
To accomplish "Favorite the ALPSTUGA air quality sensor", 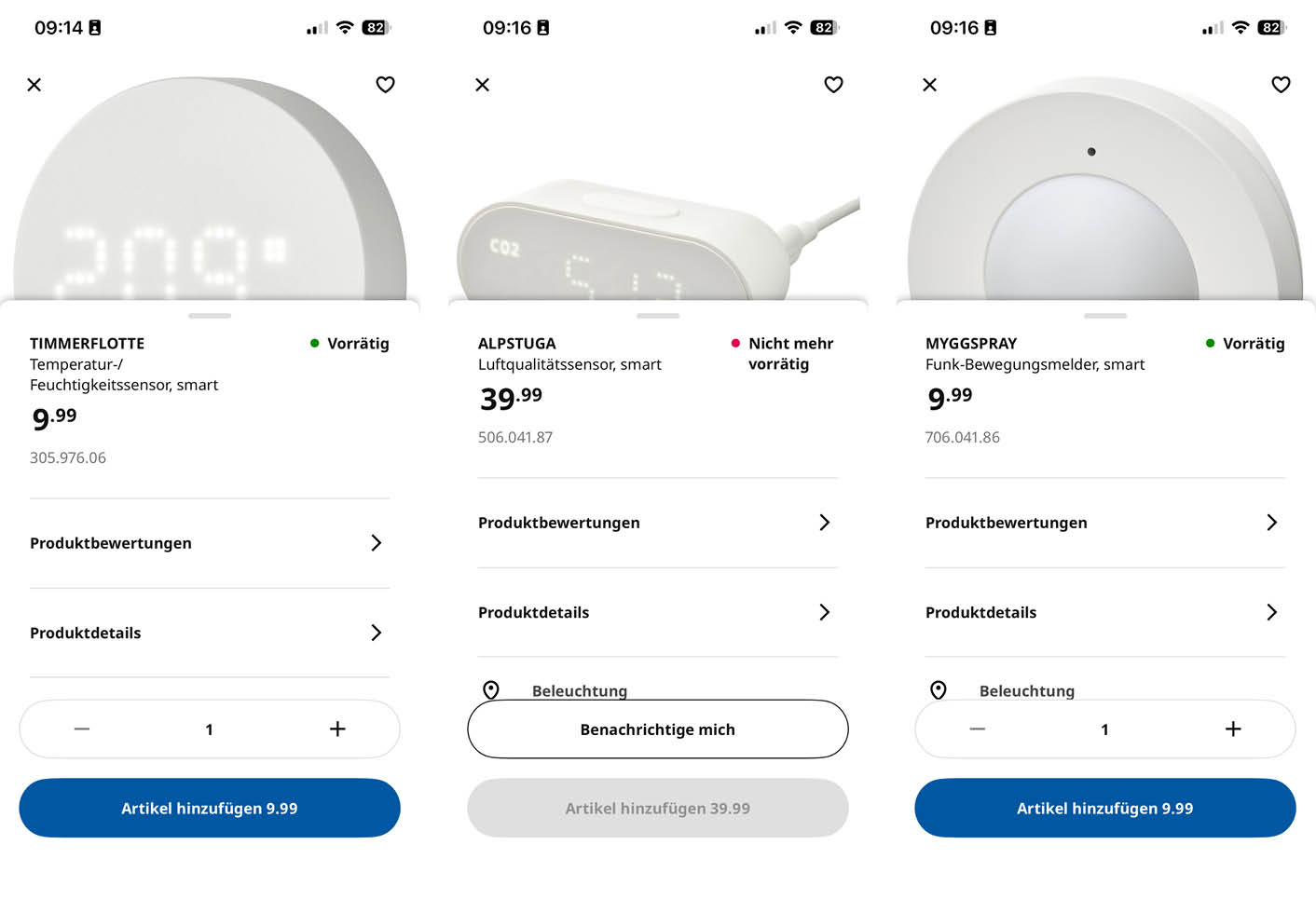I will (833, 85).
